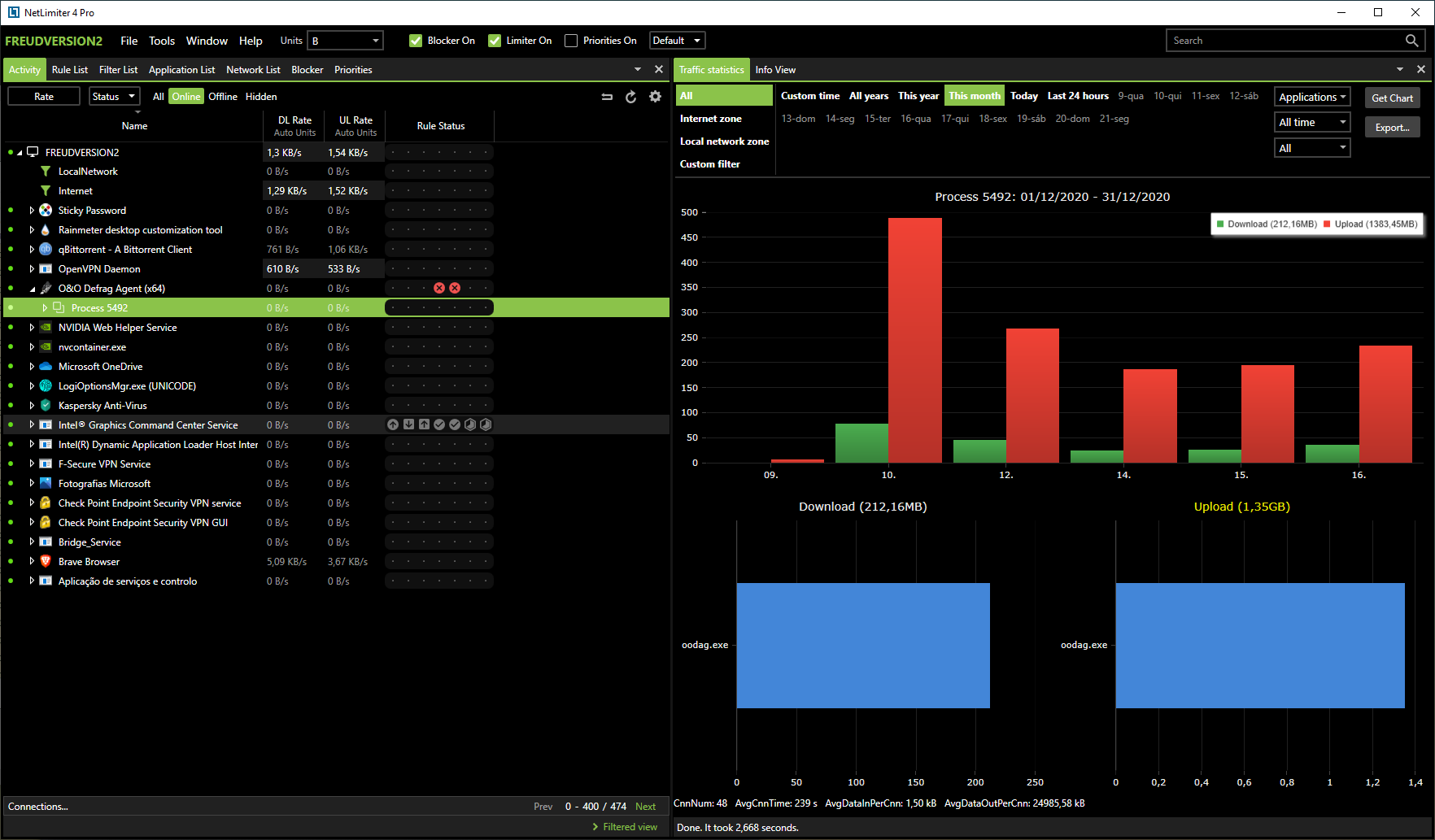Click the Rainmeter water drop icon
Viewport: 1435px width, 840px height.
click(46, 230)
